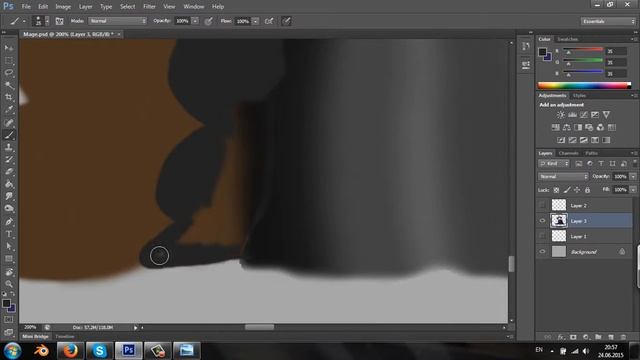The width and height of the screenshot is (640, 360).
Task: Open the Flow slider arrow
Action: pyautogui.click(x=255, y=21)
